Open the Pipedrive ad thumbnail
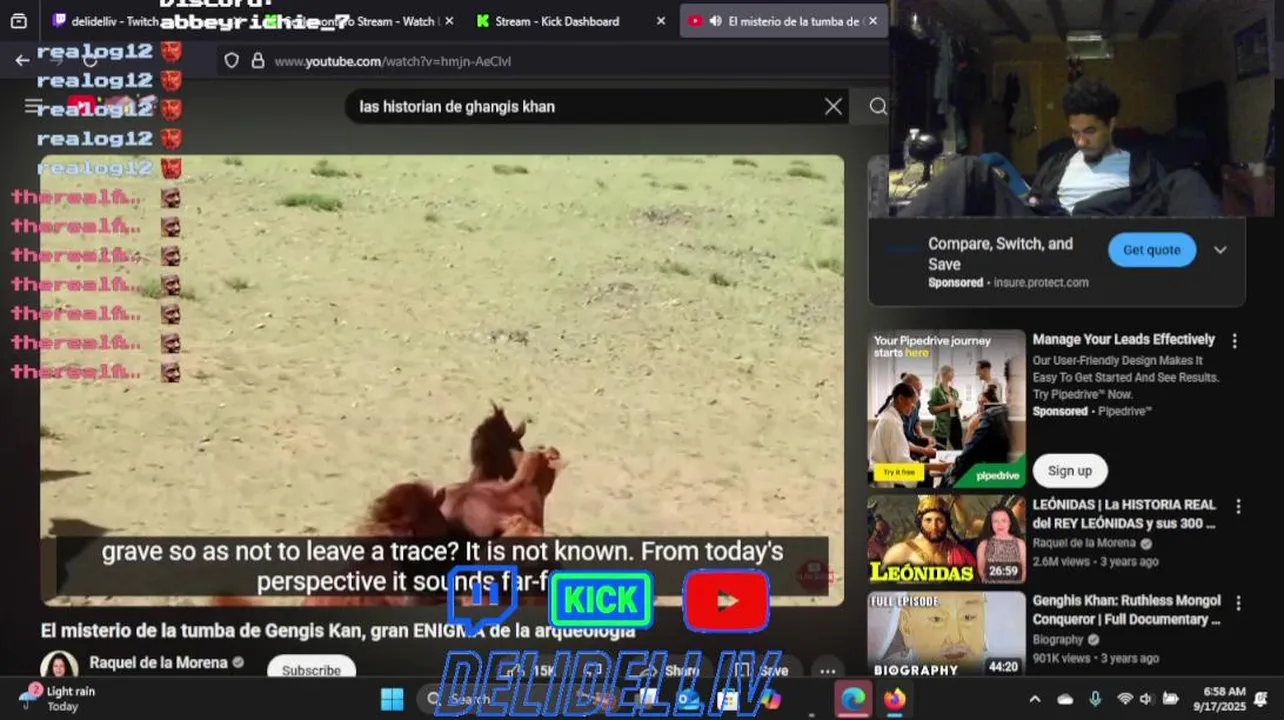 946,408
